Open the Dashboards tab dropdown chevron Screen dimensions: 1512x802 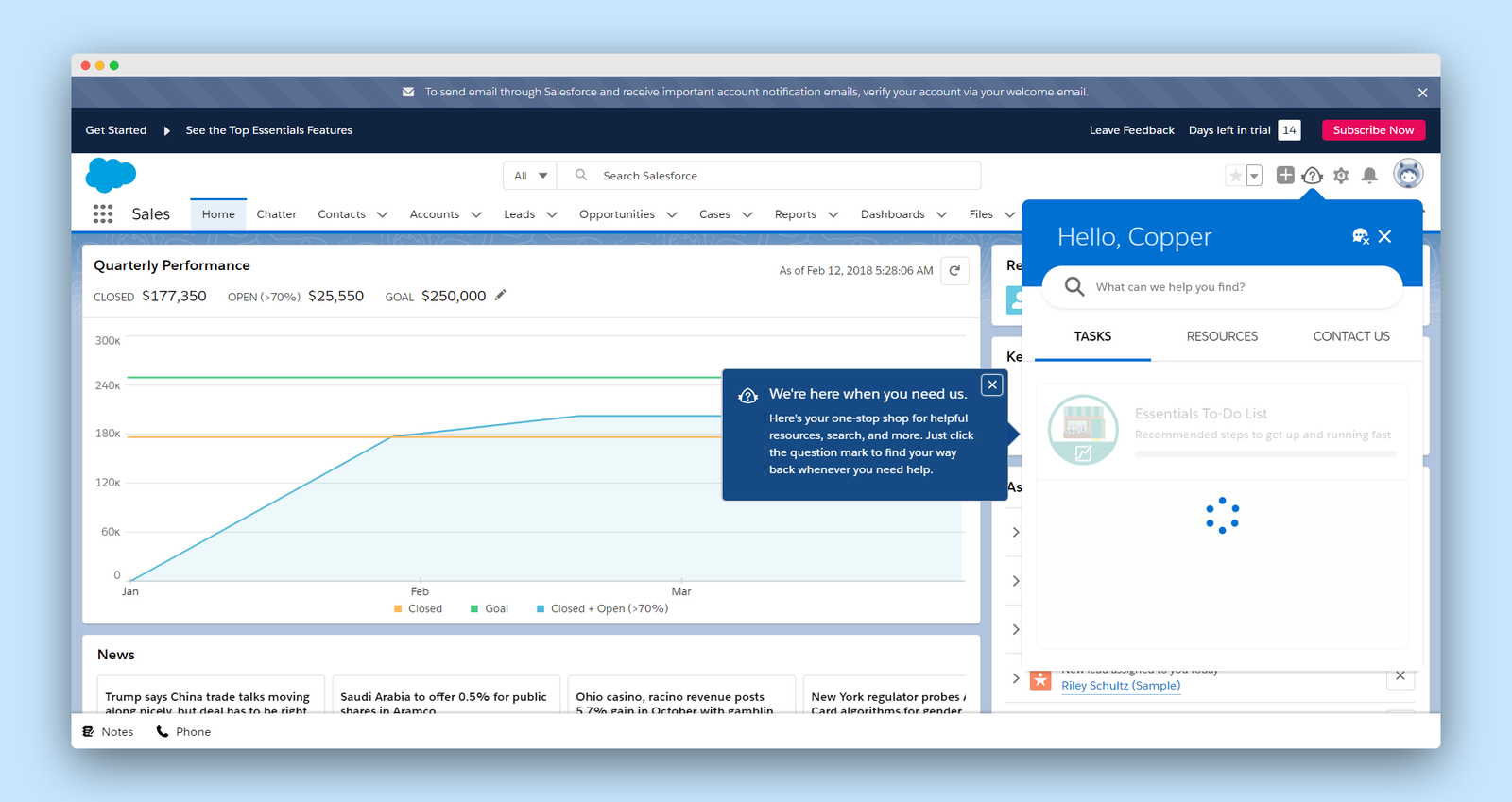click(x=941, y=214)
